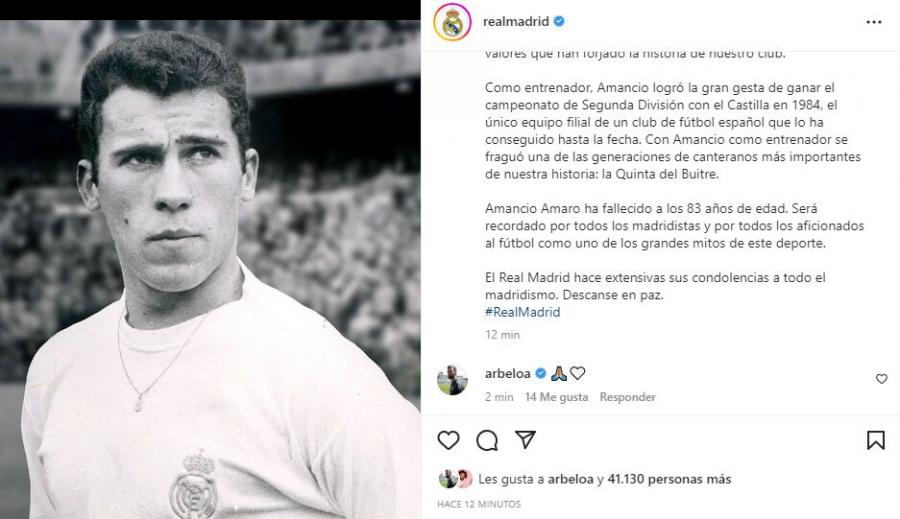
Task: Like arbeloa's comment with the small heart
Action: pyautogui.click(x=882, y=379)
